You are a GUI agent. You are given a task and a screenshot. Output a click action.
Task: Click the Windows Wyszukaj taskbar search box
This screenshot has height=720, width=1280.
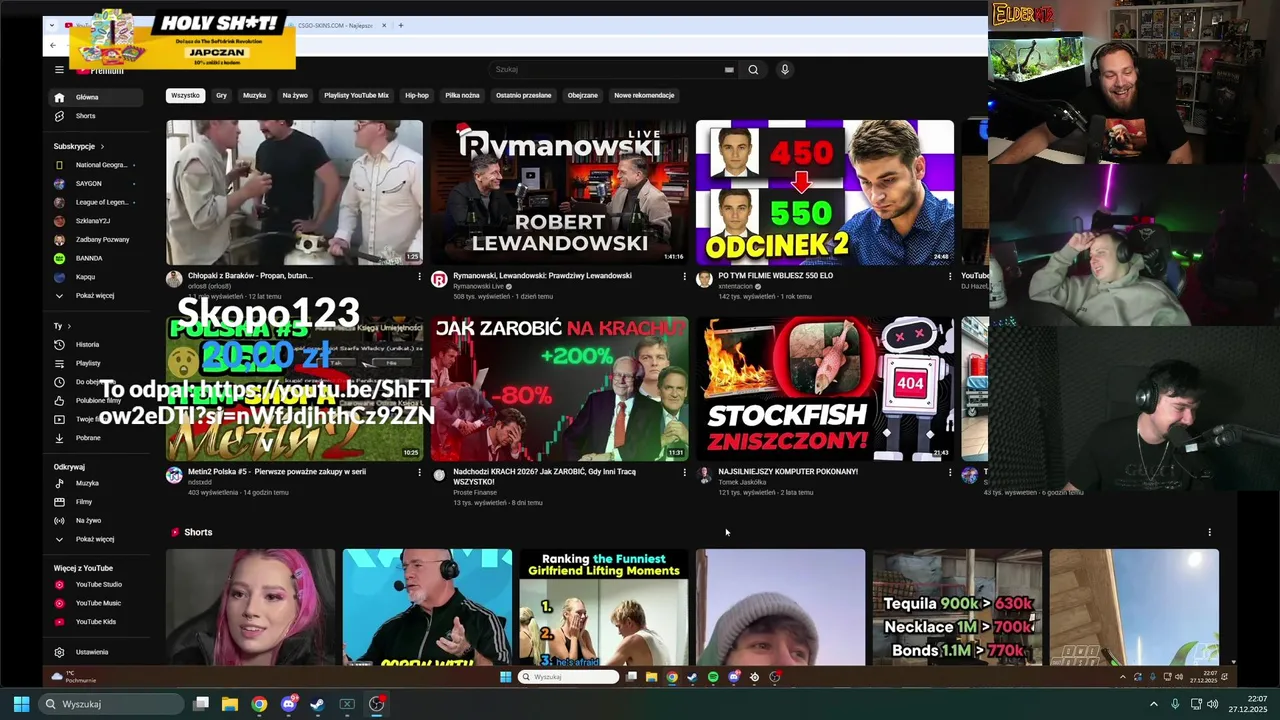(112, 704)
